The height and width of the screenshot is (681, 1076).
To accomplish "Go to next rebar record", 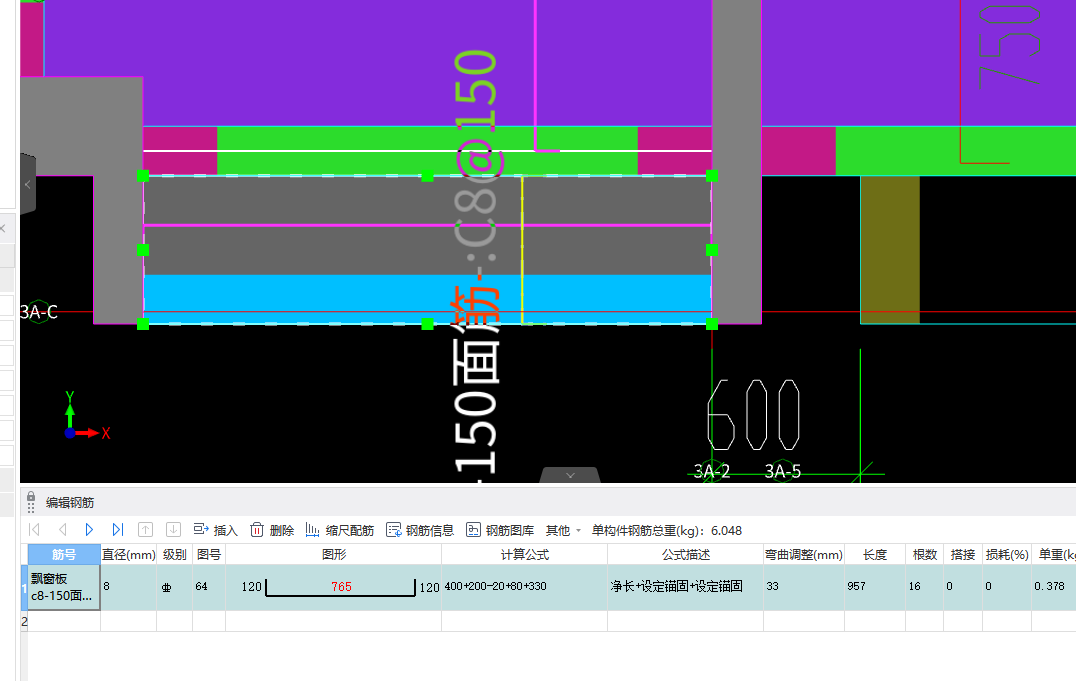I will [89, 529].
